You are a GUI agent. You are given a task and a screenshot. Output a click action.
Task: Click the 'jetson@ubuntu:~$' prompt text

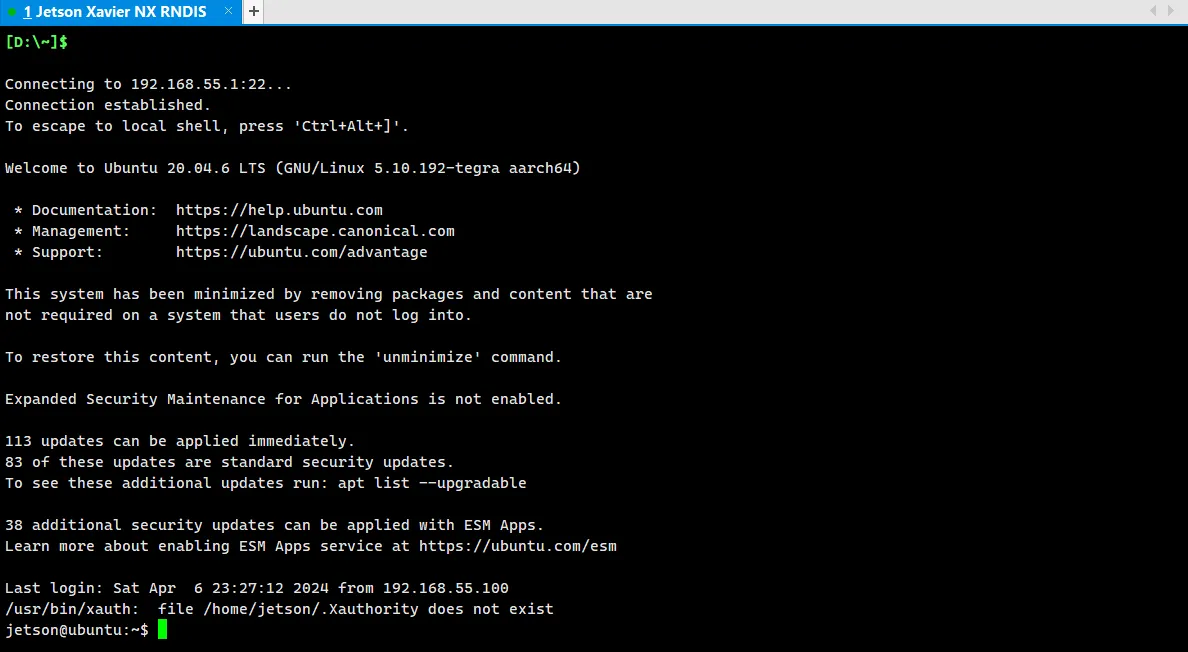click(x=77, y=630)
